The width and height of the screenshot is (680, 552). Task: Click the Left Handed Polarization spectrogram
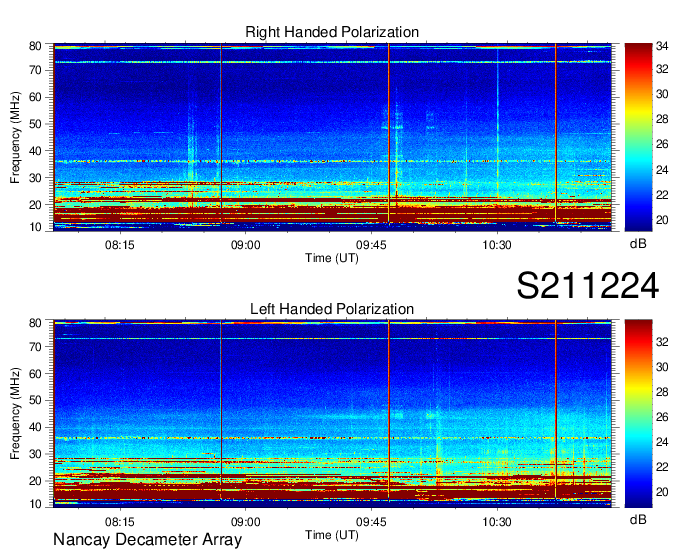click(x=332, y=413)
